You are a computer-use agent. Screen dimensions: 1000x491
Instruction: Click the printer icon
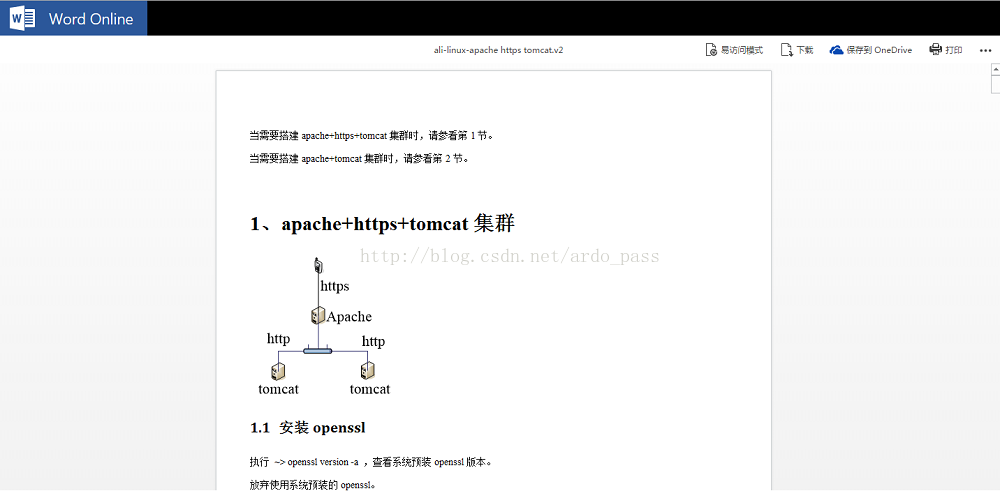[x=936, y=50]
